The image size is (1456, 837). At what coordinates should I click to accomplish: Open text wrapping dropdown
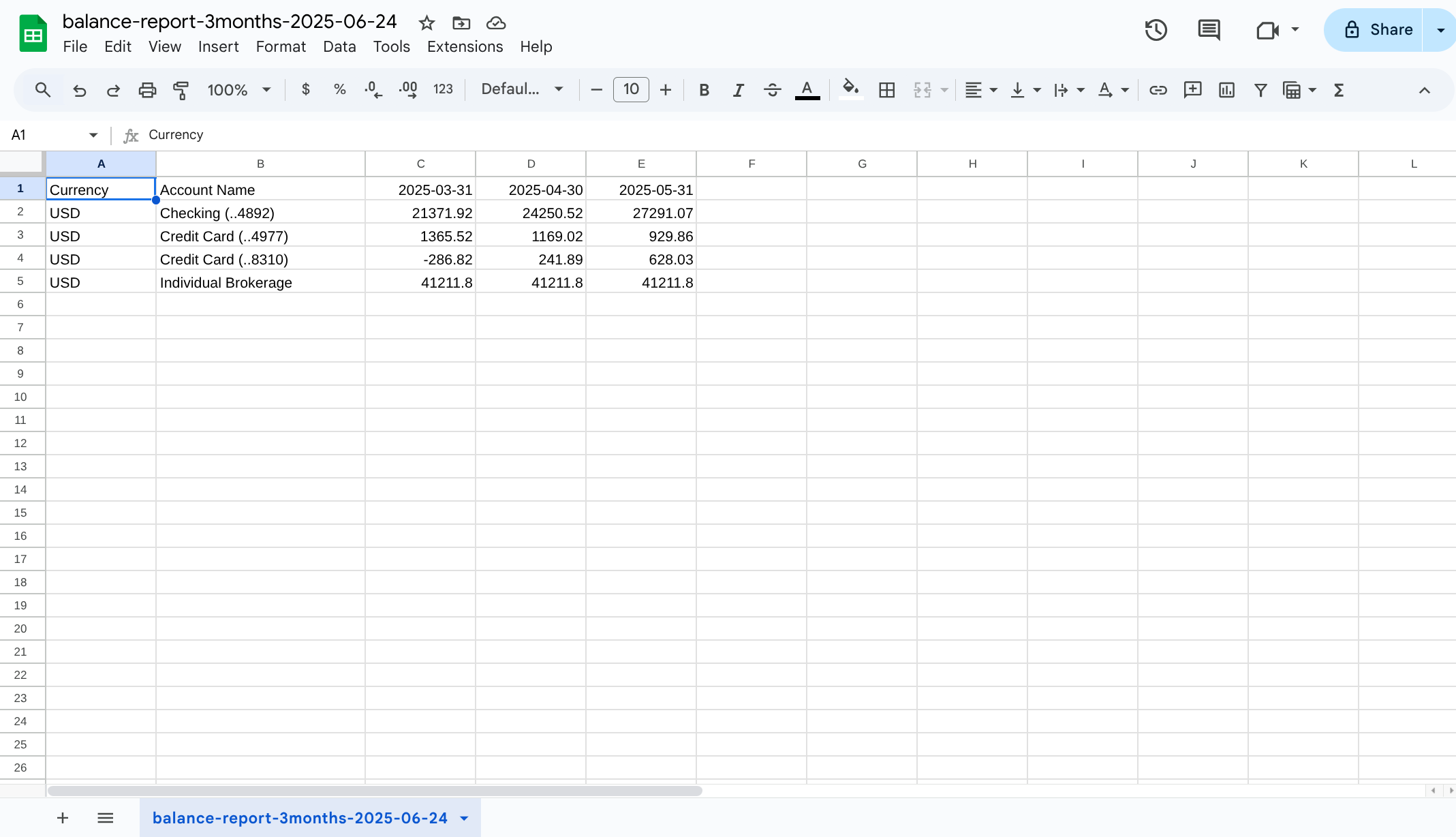[x=1069, y=90]
